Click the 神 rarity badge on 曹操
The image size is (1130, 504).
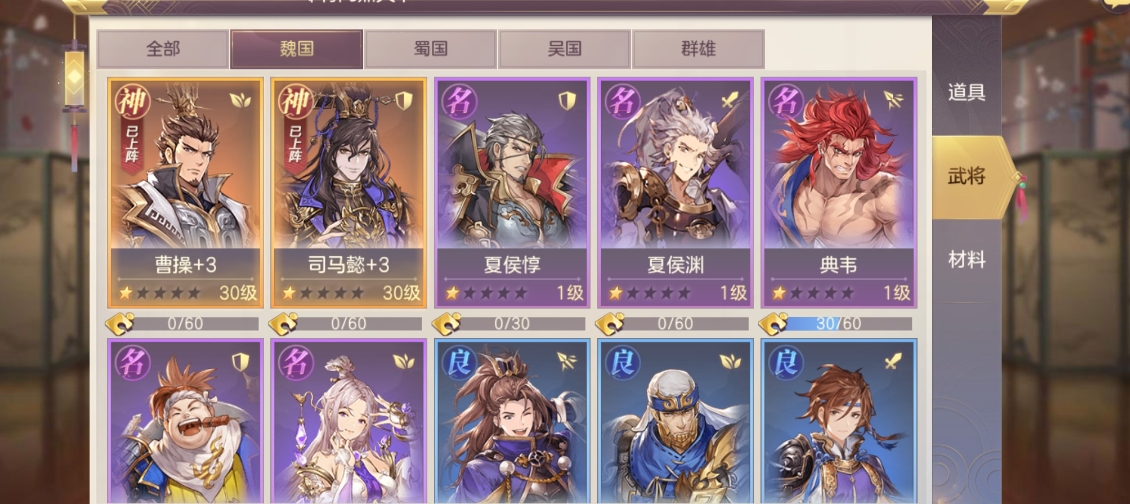pyautogui.click(x=133, y=103)
